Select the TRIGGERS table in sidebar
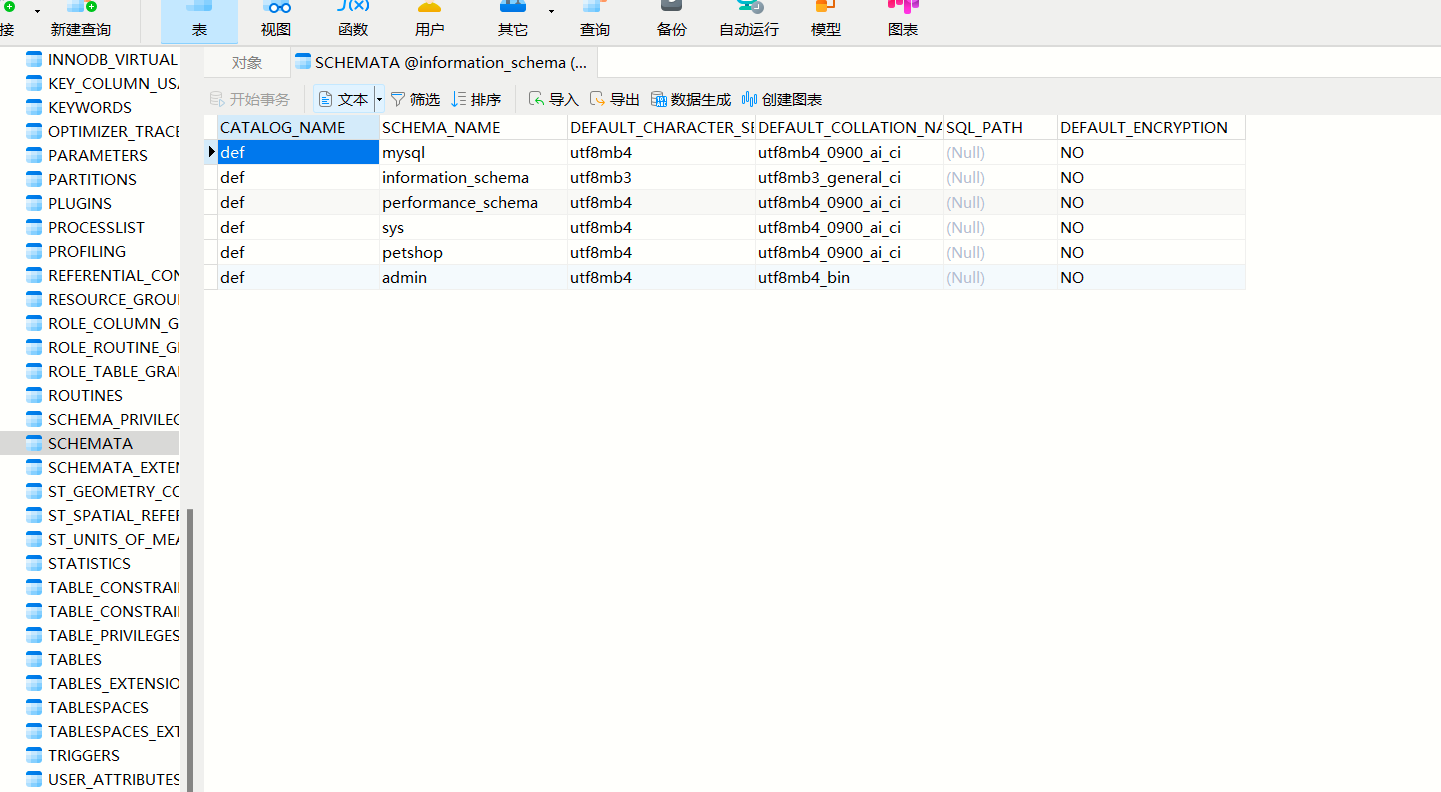 84,755
